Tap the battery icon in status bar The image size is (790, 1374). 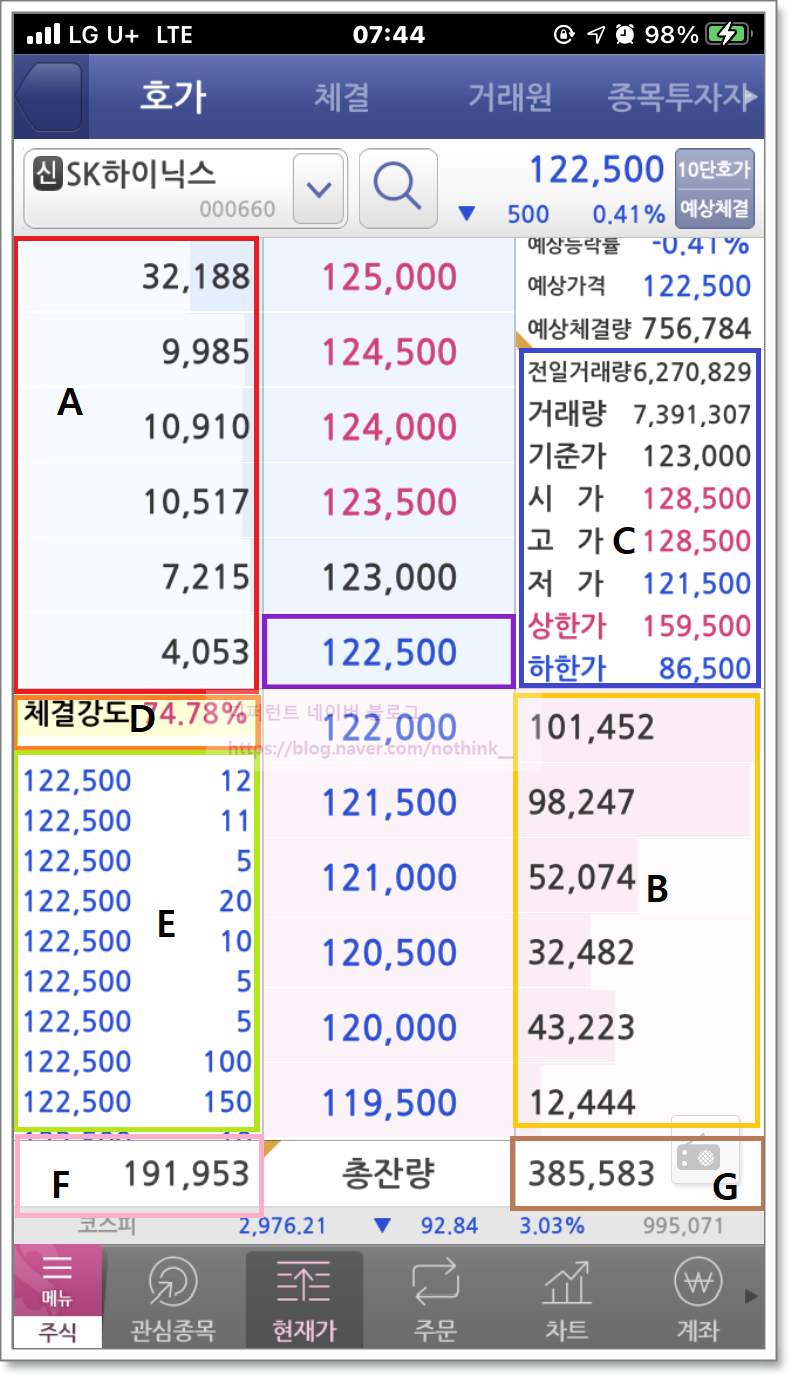pyautogui.click(x=731, y=35)
